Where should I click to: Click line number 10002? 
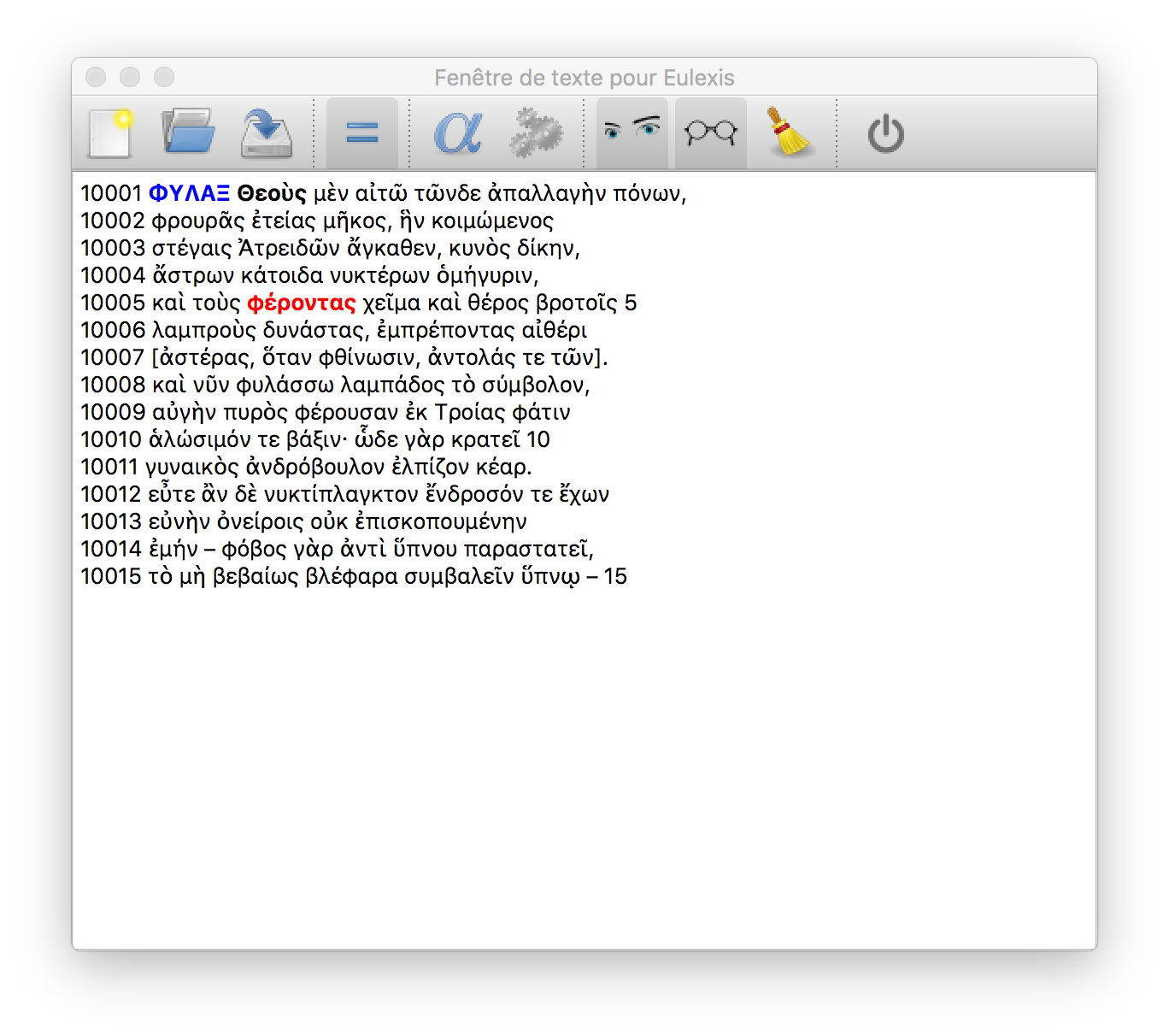[113, 221]
